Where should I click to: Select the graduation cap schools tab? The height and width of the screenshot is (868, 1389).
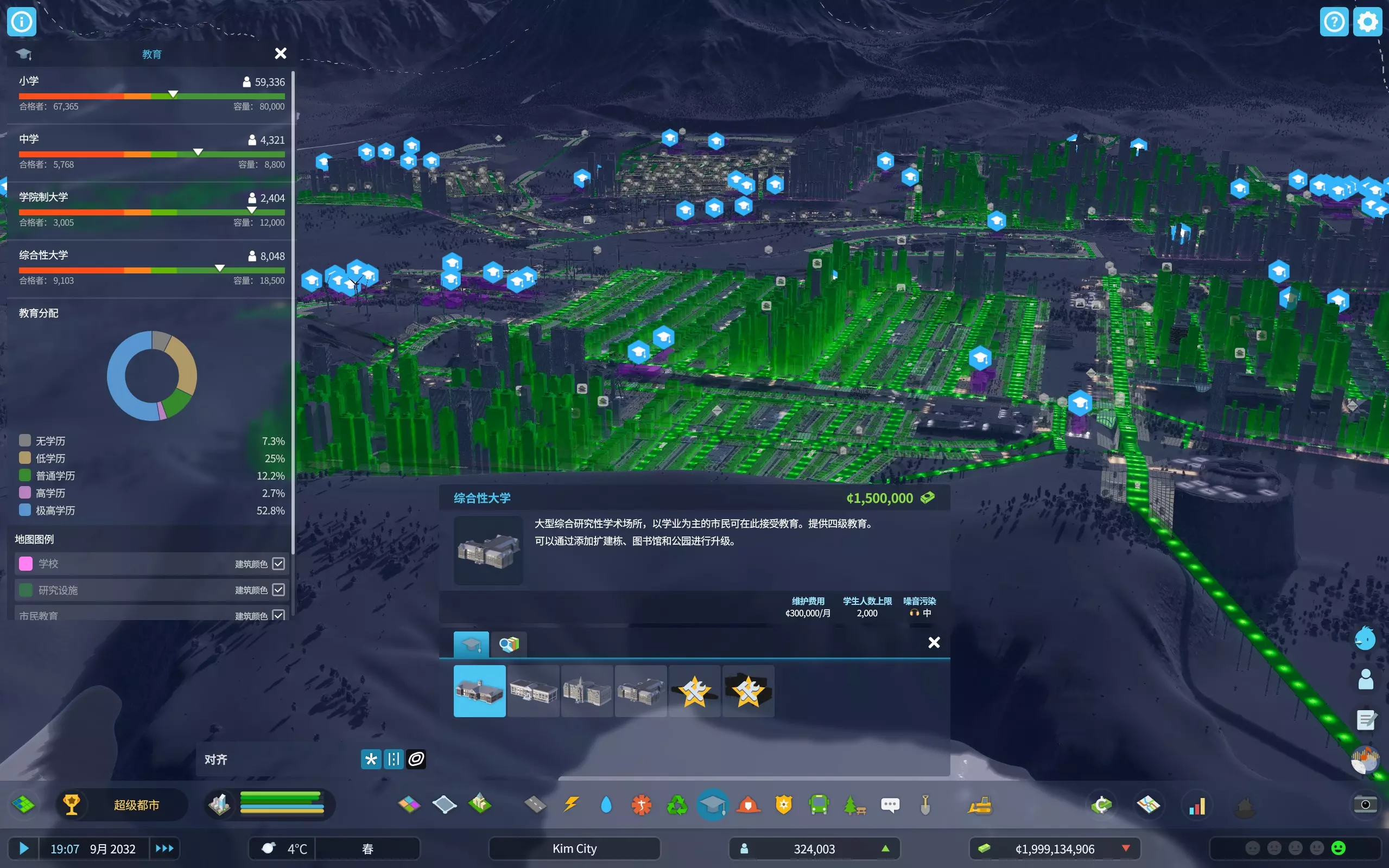[471, 644]
